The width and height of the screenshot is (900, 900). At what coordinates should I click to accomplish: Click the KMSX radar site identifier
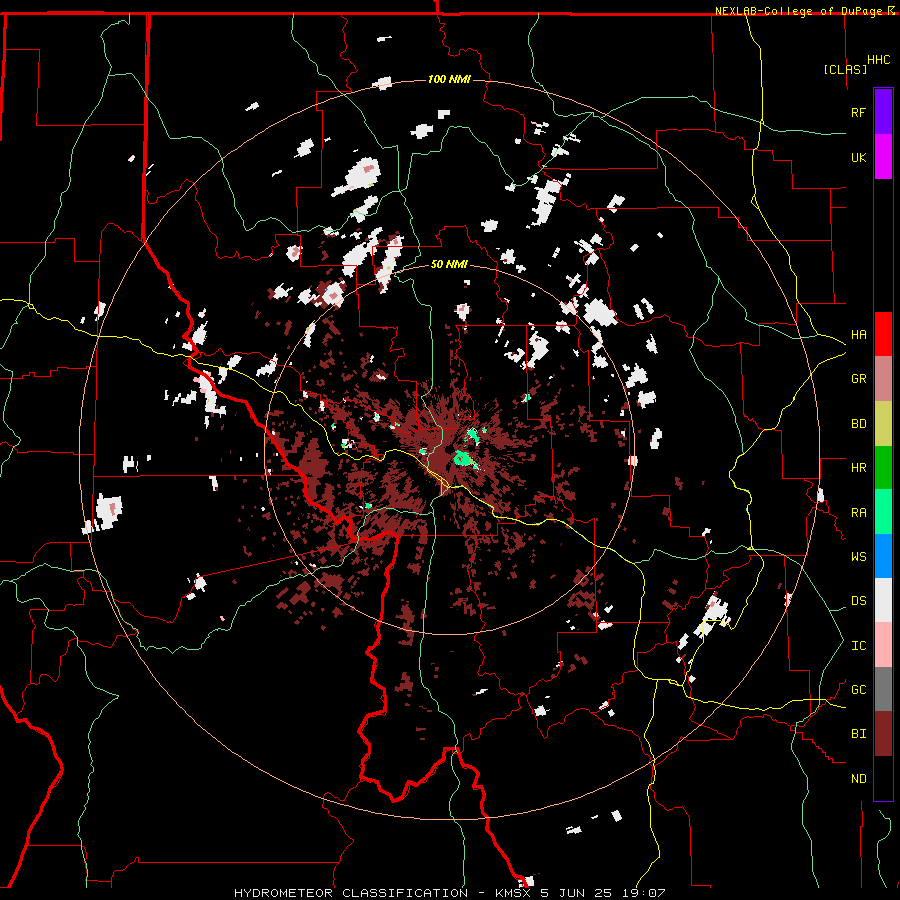(x=514, y=893)
